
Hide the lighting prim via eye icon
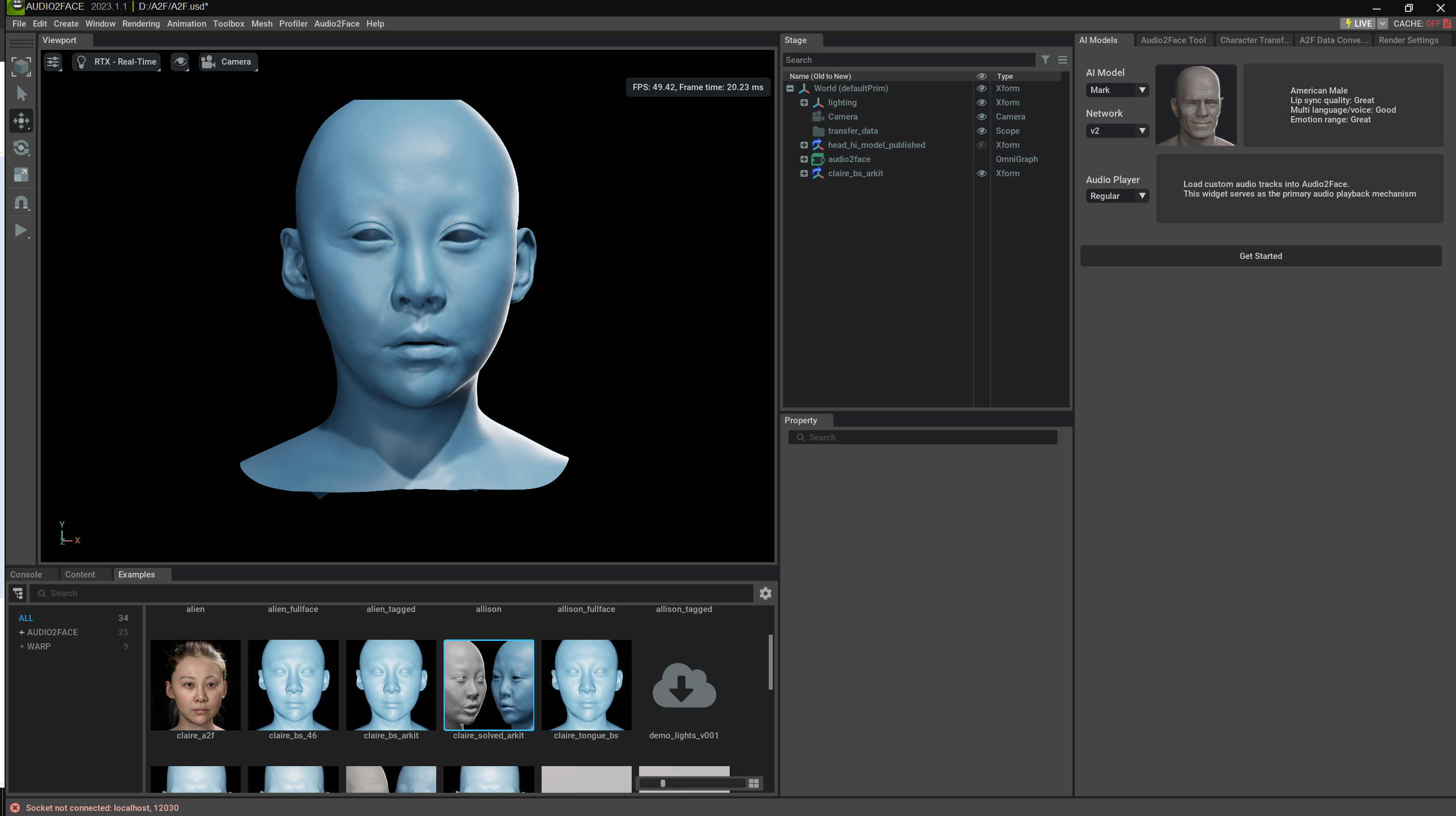pos(982,103)
